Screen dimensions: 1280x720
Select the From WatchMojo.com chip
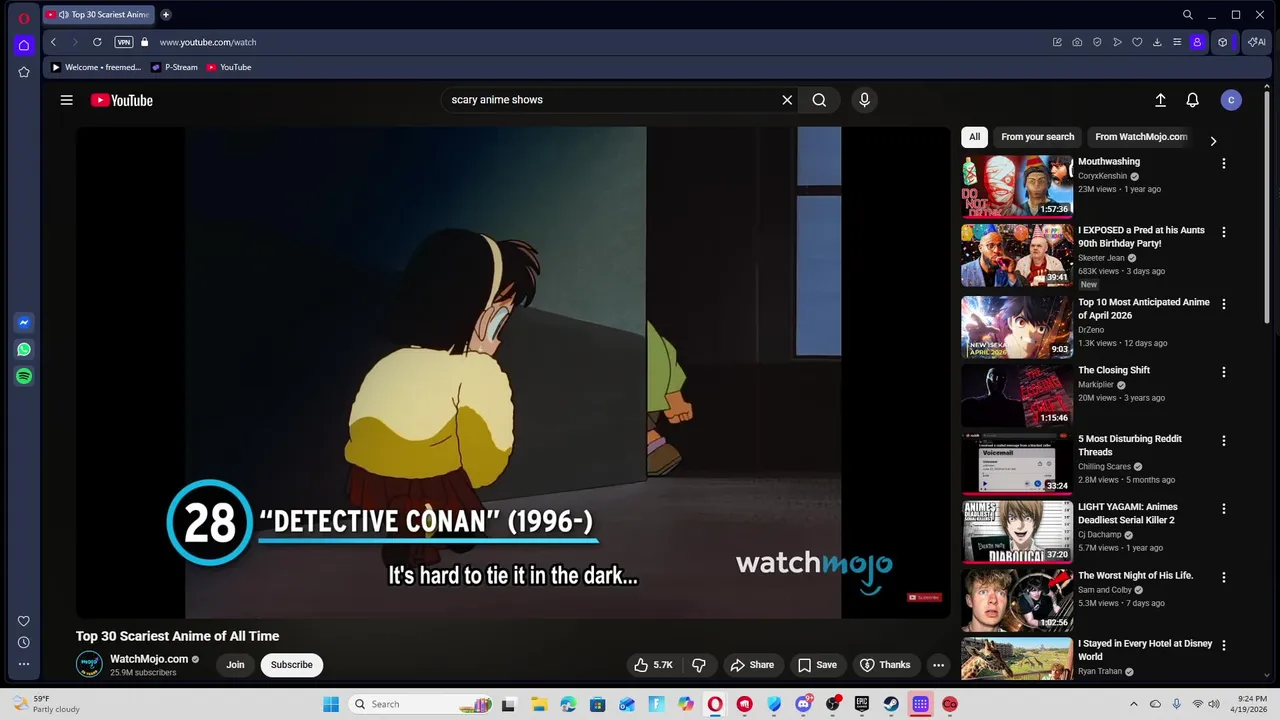(1141, 137)
